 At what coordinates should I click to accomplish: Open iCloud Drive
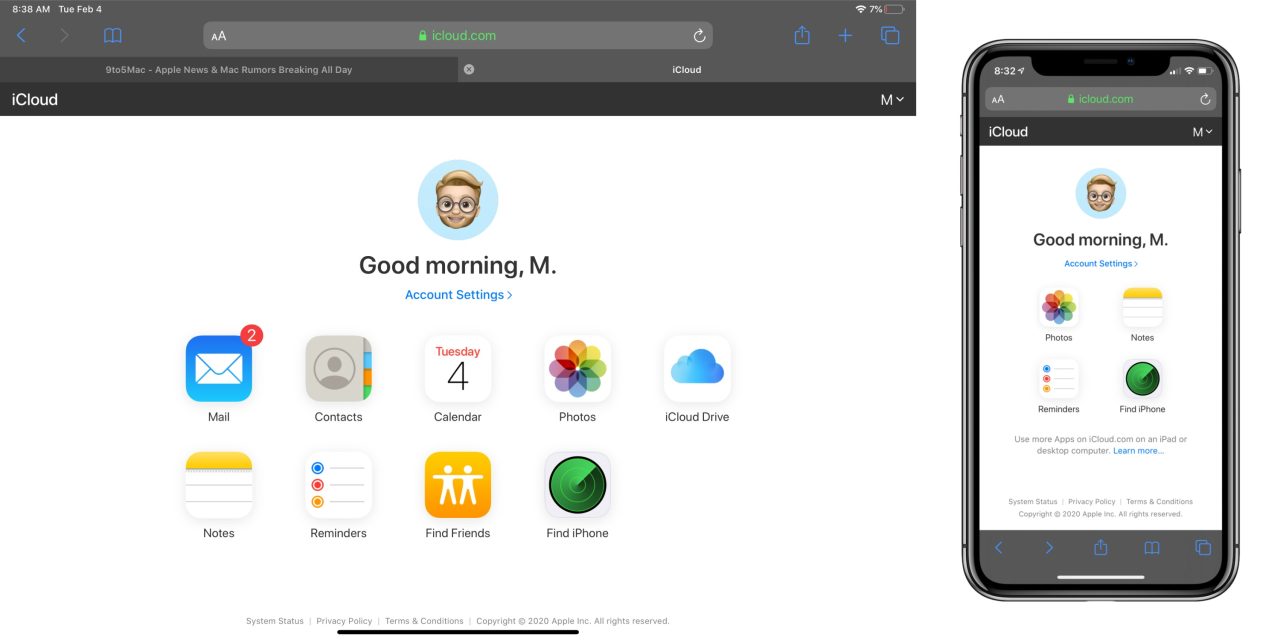point(697,368)
